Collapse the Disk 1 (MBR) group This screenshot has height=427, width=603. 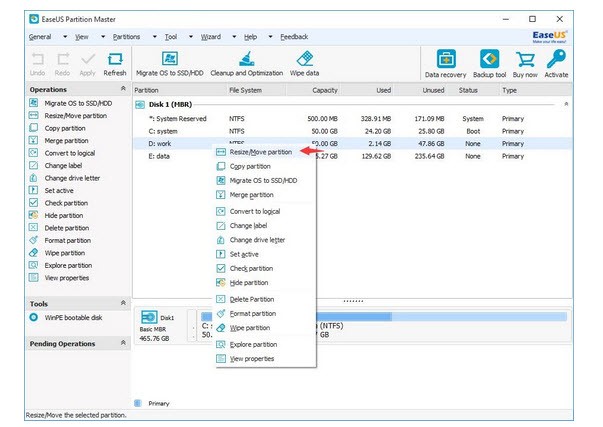pyautogui.click(x=566, y=104)
